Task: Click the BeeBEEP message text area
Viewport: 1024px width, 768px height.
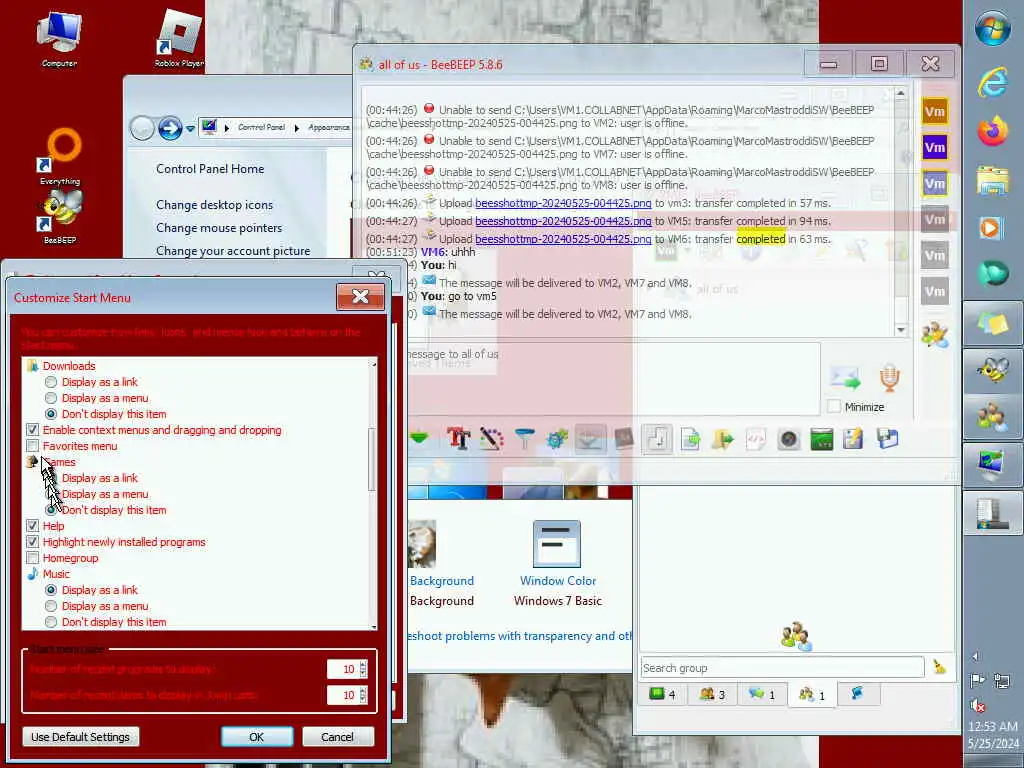Action: tap(614, 378)
